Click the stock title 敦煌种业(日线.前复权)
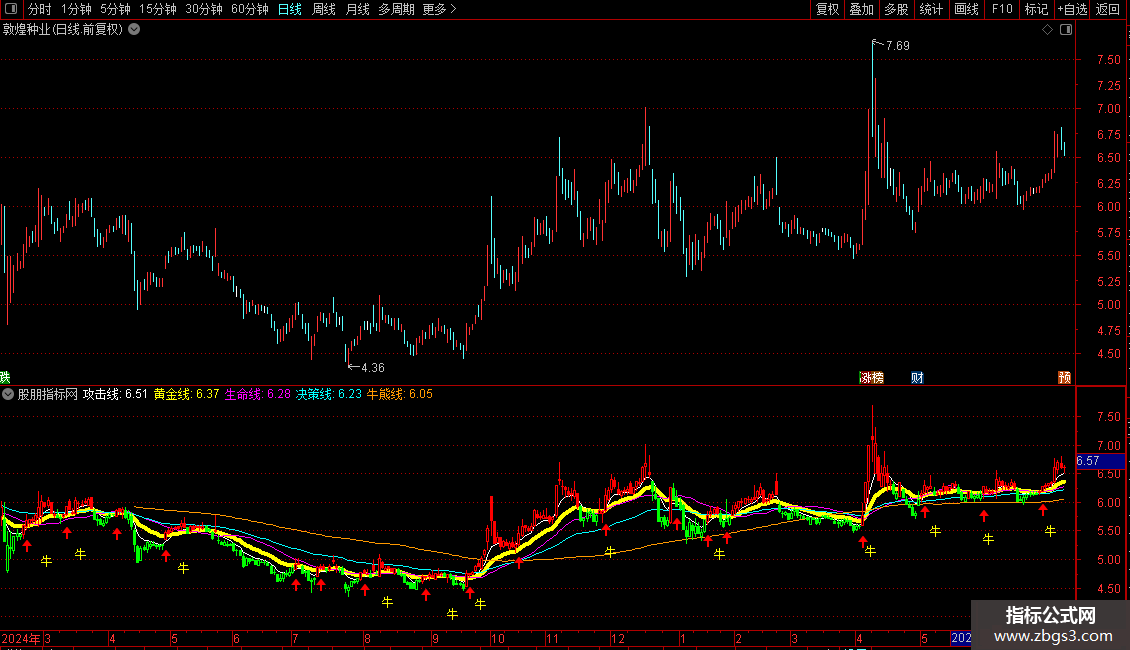 coord(63,30)
